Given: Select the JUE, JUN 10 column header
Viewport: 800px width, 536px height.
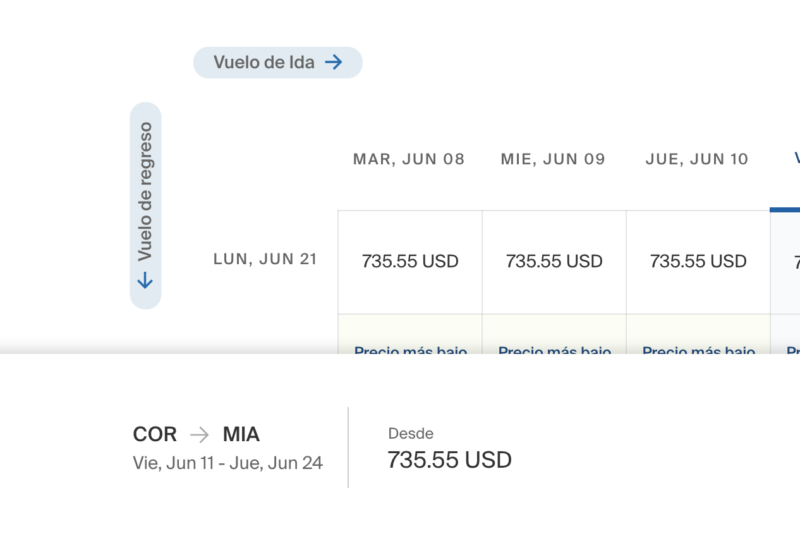Looking at the screenshot, I should tap(697, 159).
